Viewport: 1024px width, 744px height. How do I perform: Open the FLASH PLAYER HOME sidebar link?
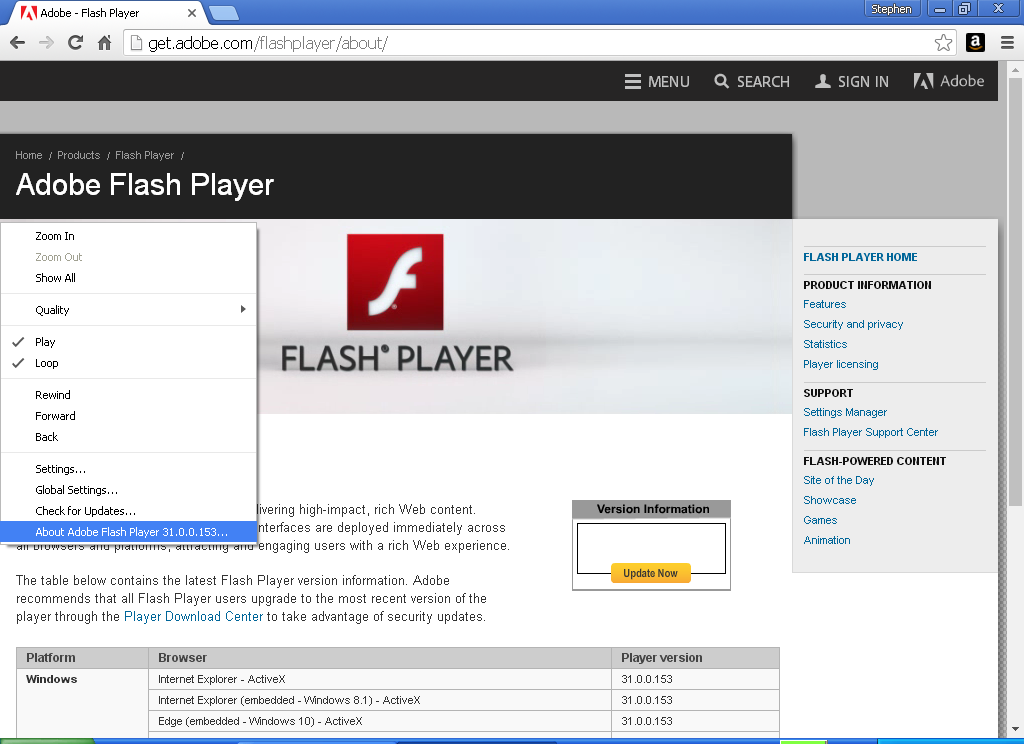860,257
